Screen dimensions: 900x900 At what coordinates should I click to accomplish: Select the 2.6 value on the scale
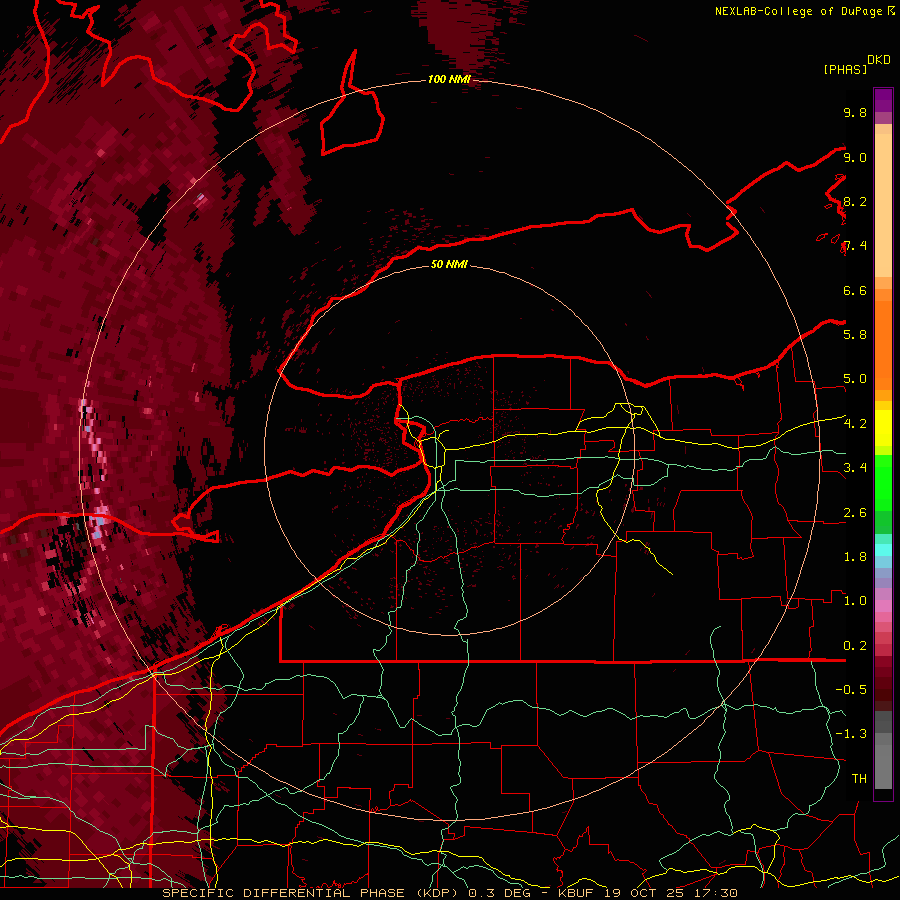855,513
